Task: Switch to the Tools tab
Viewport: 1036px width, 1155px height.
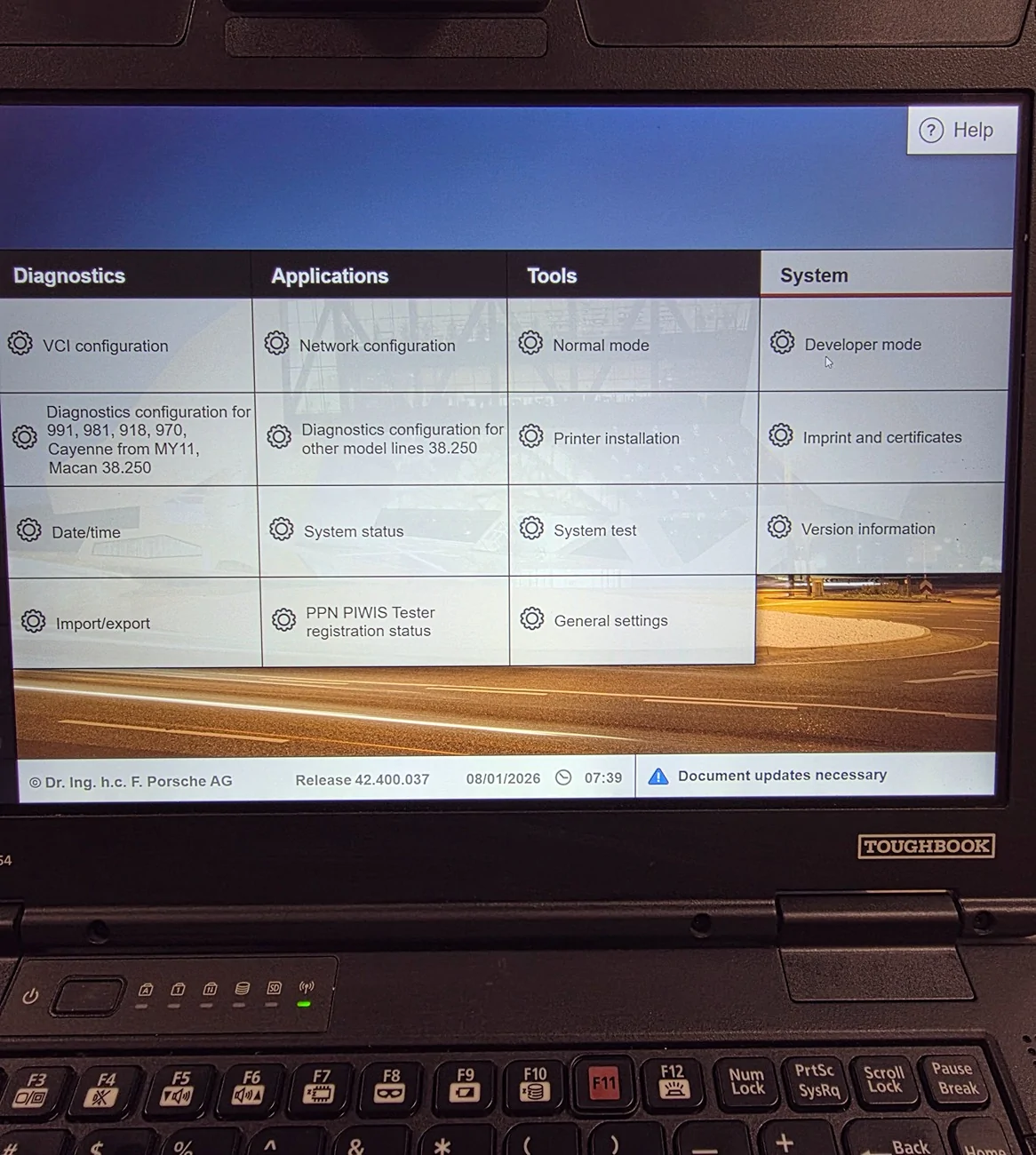Action: click(634, 275)
